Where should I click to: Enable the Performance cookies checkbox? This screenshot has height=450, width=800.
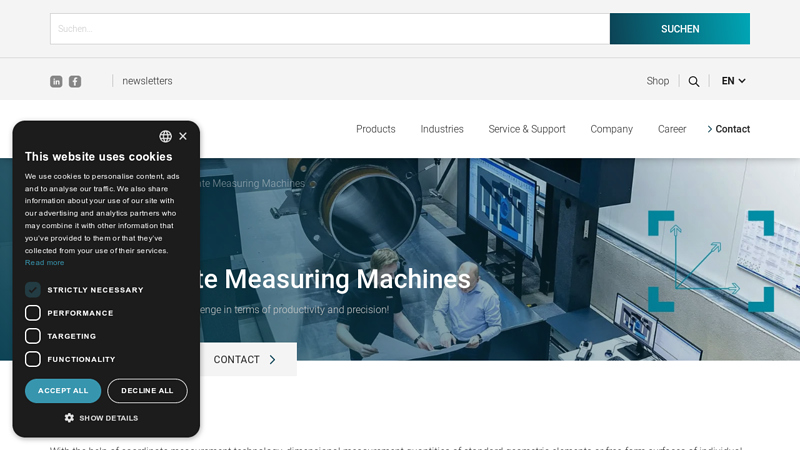click(33, 313)
